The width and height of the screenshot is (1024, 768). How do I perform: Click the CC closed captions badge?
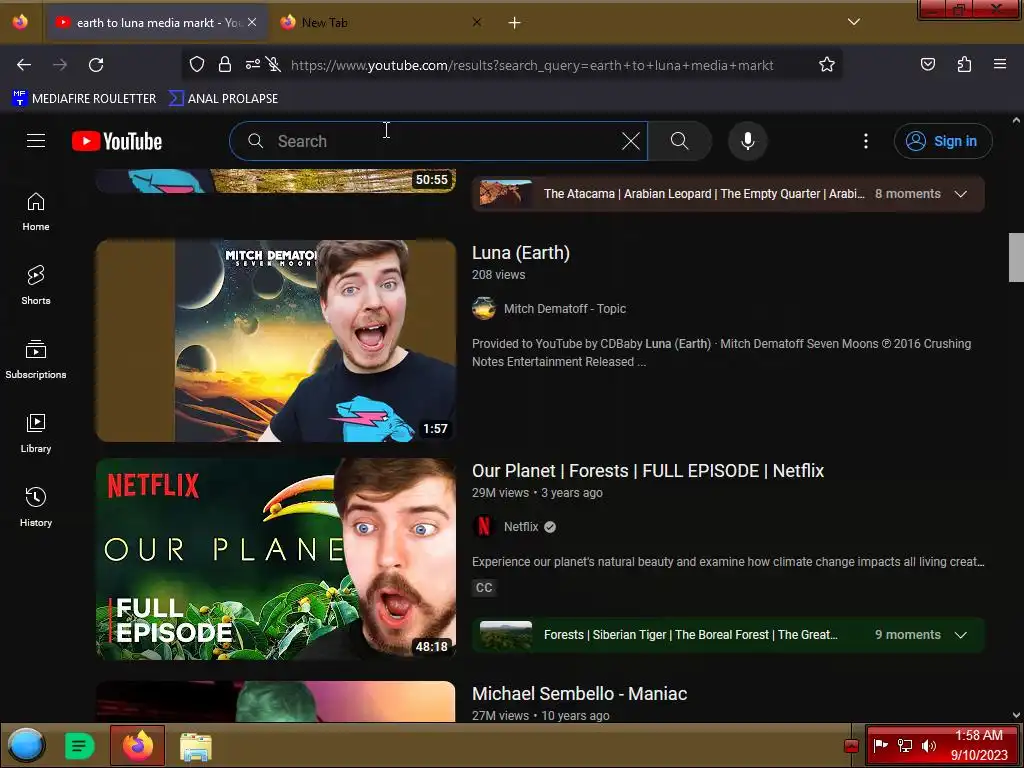[484, 588]
